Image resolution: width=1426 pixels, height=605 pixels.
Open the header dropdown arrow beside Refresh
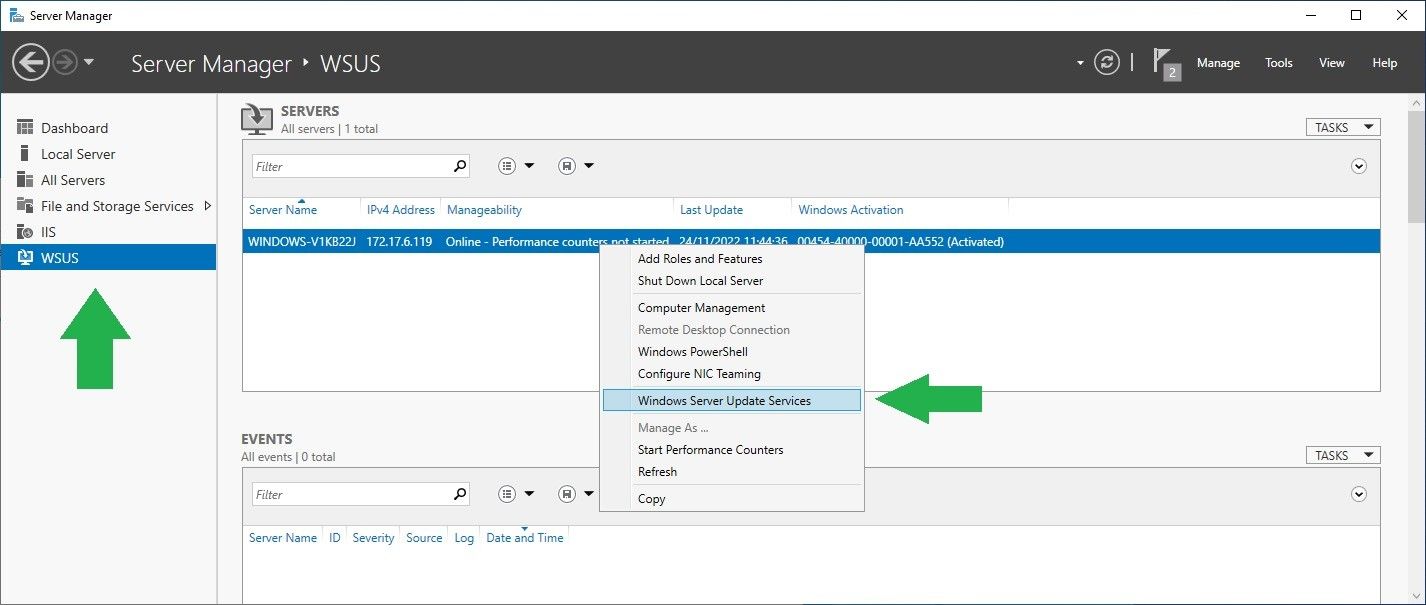tap(1080, 63)
